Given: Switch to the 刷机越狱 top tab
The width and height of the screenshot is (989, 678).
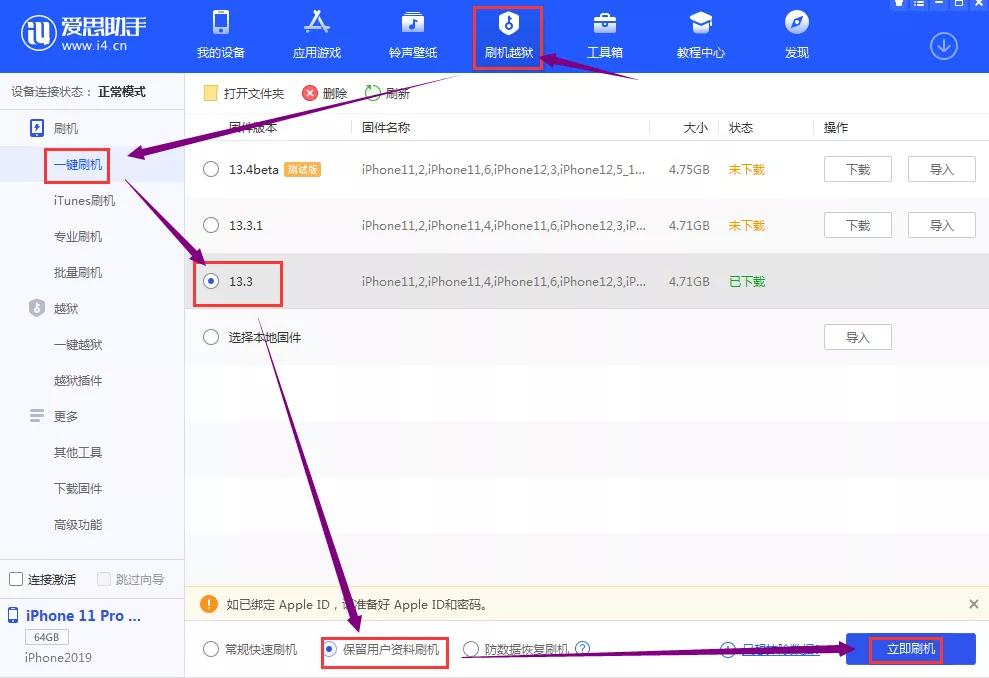Looking at the screenshot, I should [508, 36].
